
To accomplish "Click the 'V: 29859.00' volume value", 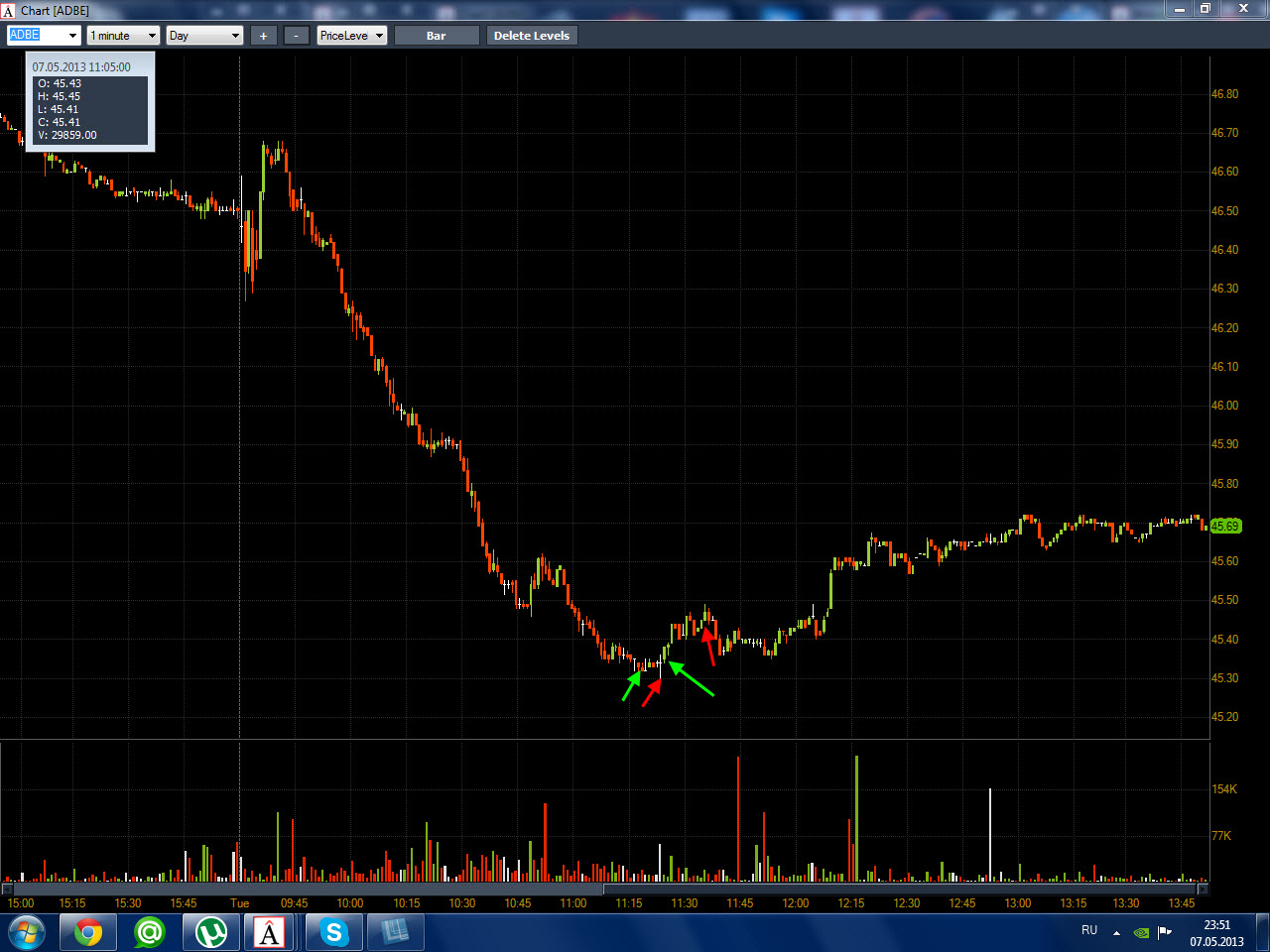I will [x=67, y=136].
